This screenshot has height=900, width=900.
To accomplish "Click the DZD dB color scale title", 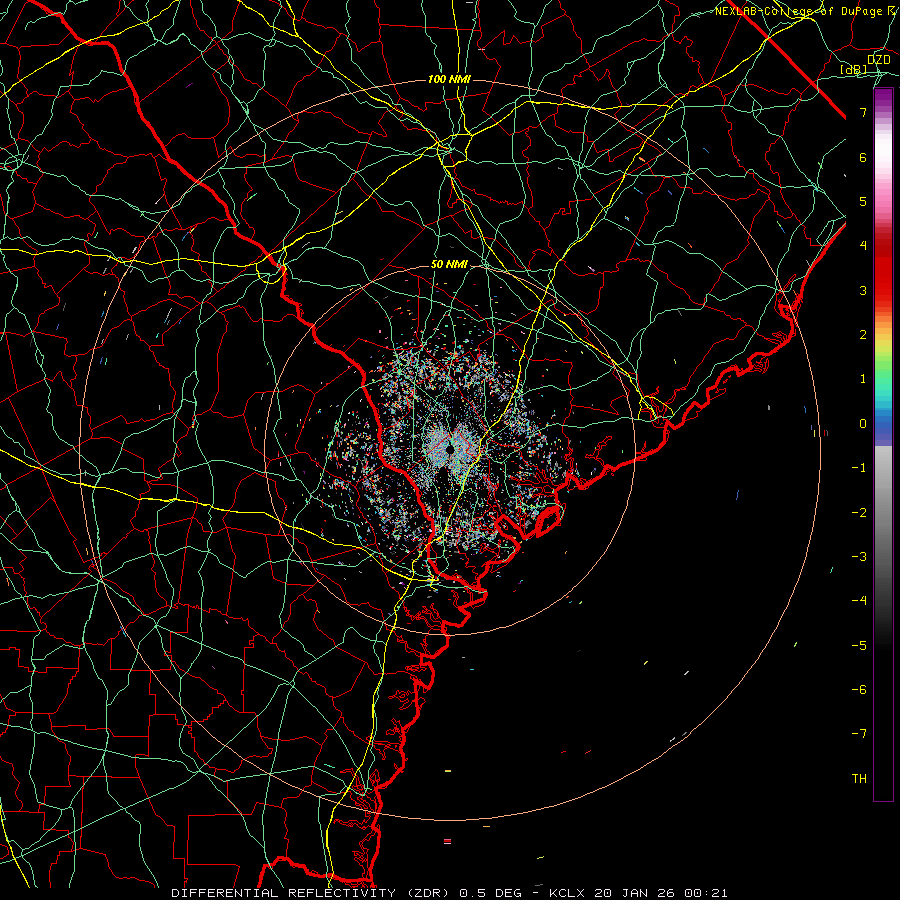I will tap(866, 65).
